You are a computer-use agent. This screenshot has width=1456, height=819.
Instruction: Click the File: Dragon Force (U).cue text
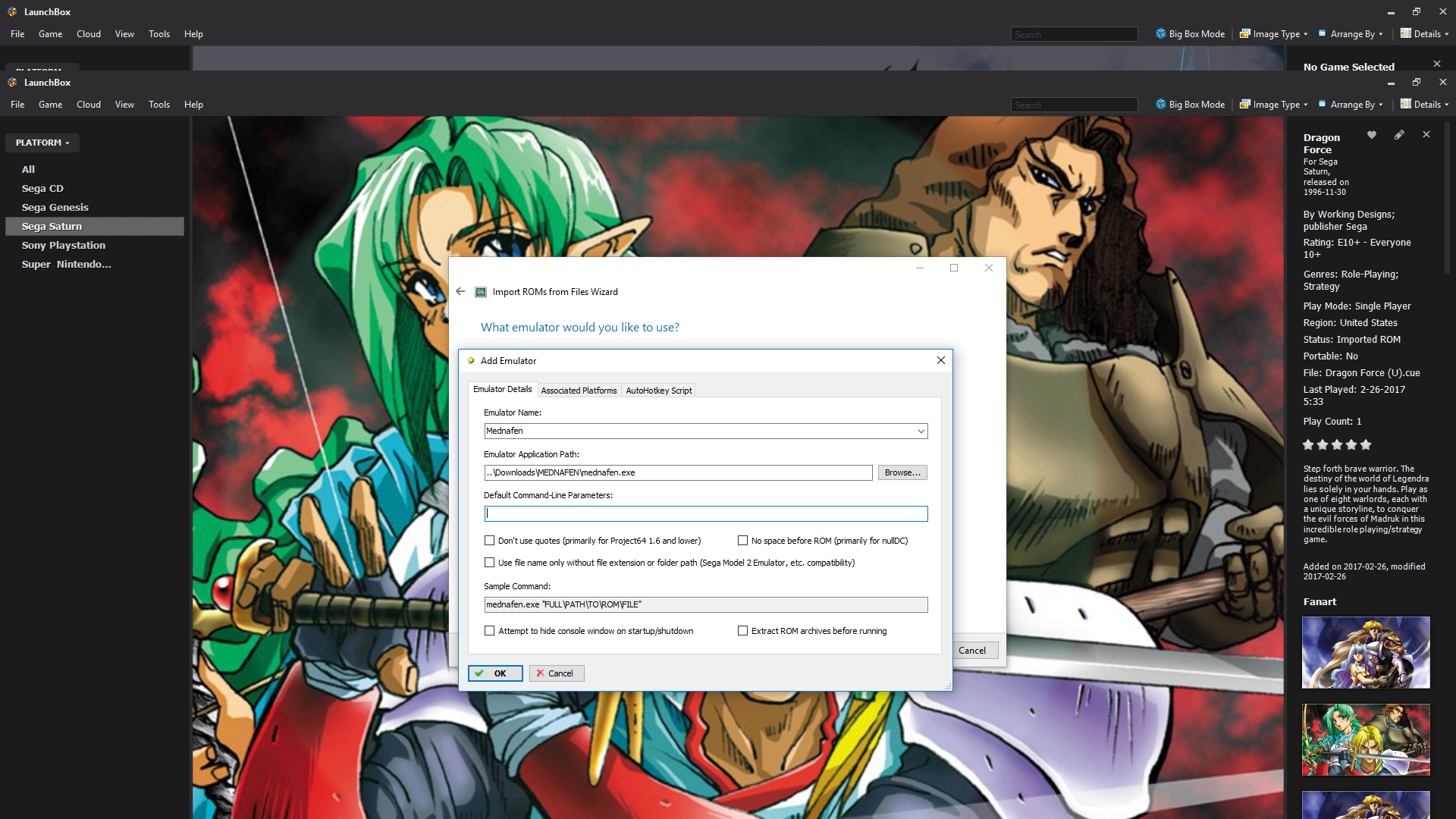1362,373
